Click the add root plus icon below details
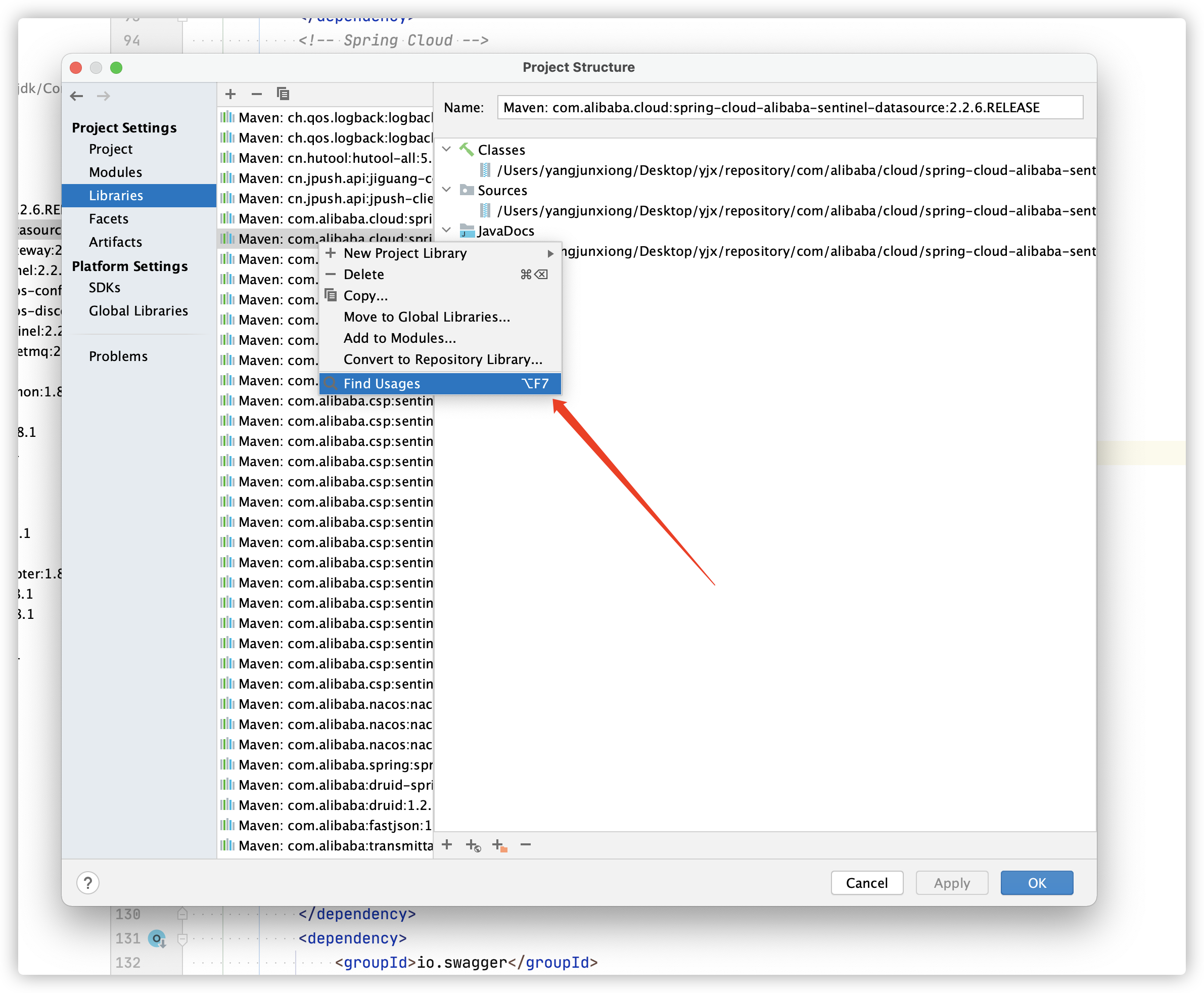The height and width of the screenshot is (993, 1204). click(447, 844)
